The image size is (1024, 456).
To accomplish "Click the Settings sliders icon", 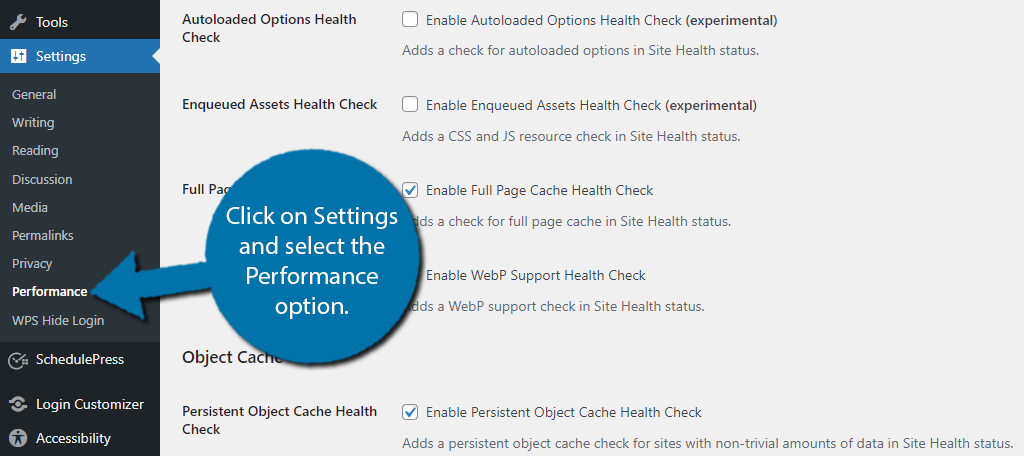I will [18, 56].
